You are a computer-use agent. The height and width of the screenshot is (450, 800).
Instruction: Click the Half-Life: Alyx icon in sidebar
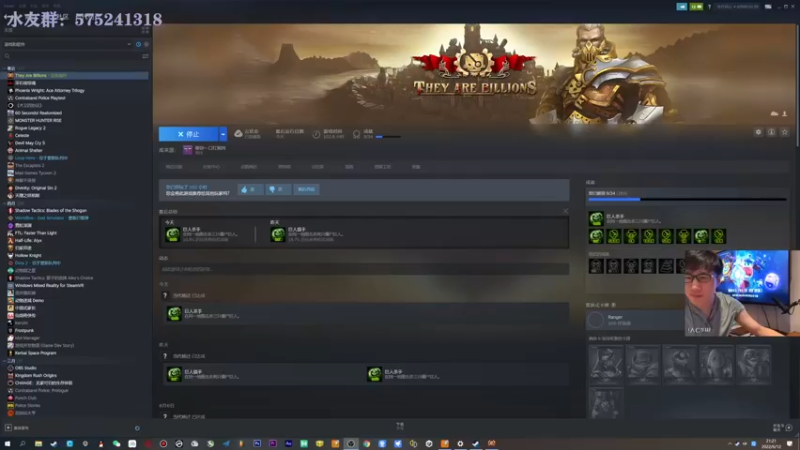point(10,240)
